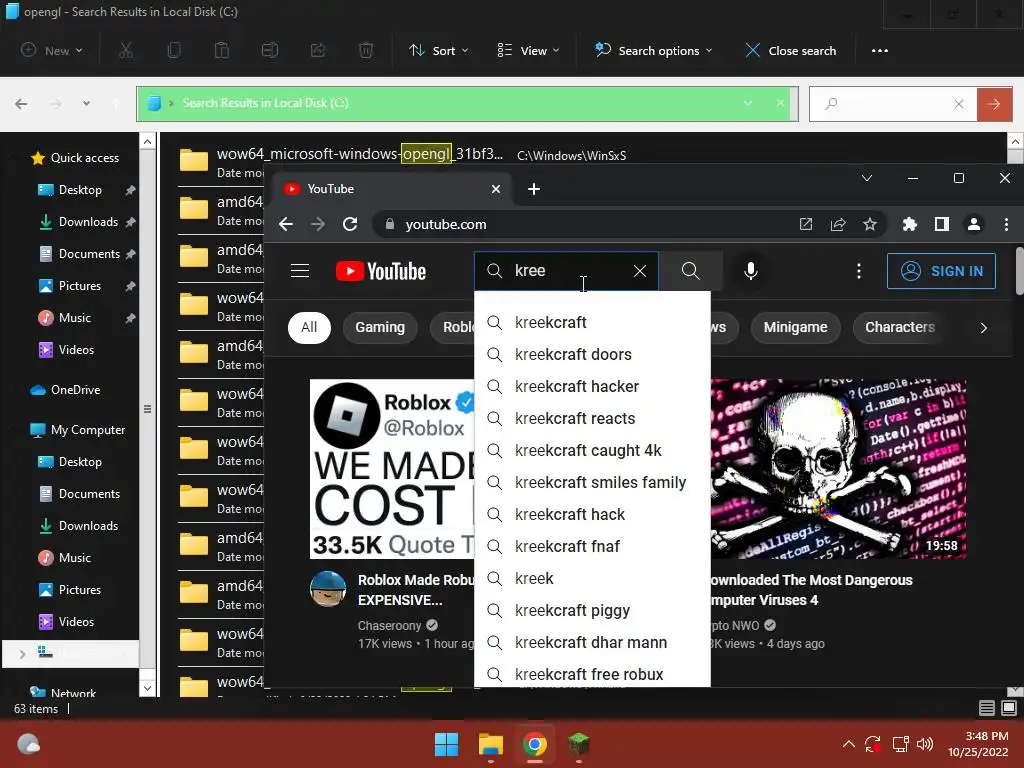The height and width of the screenshot is (768, 1024).
Task: Show hidden system tray icons
Action: point(848,744)
